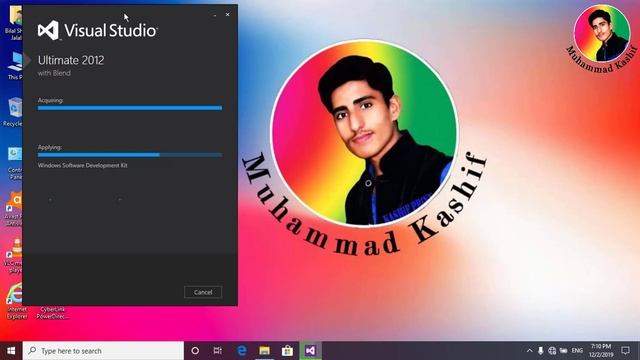640x360 pixels.
Task: Select the Internet Explorer desktop icon
Action: (x=16, y=301)
